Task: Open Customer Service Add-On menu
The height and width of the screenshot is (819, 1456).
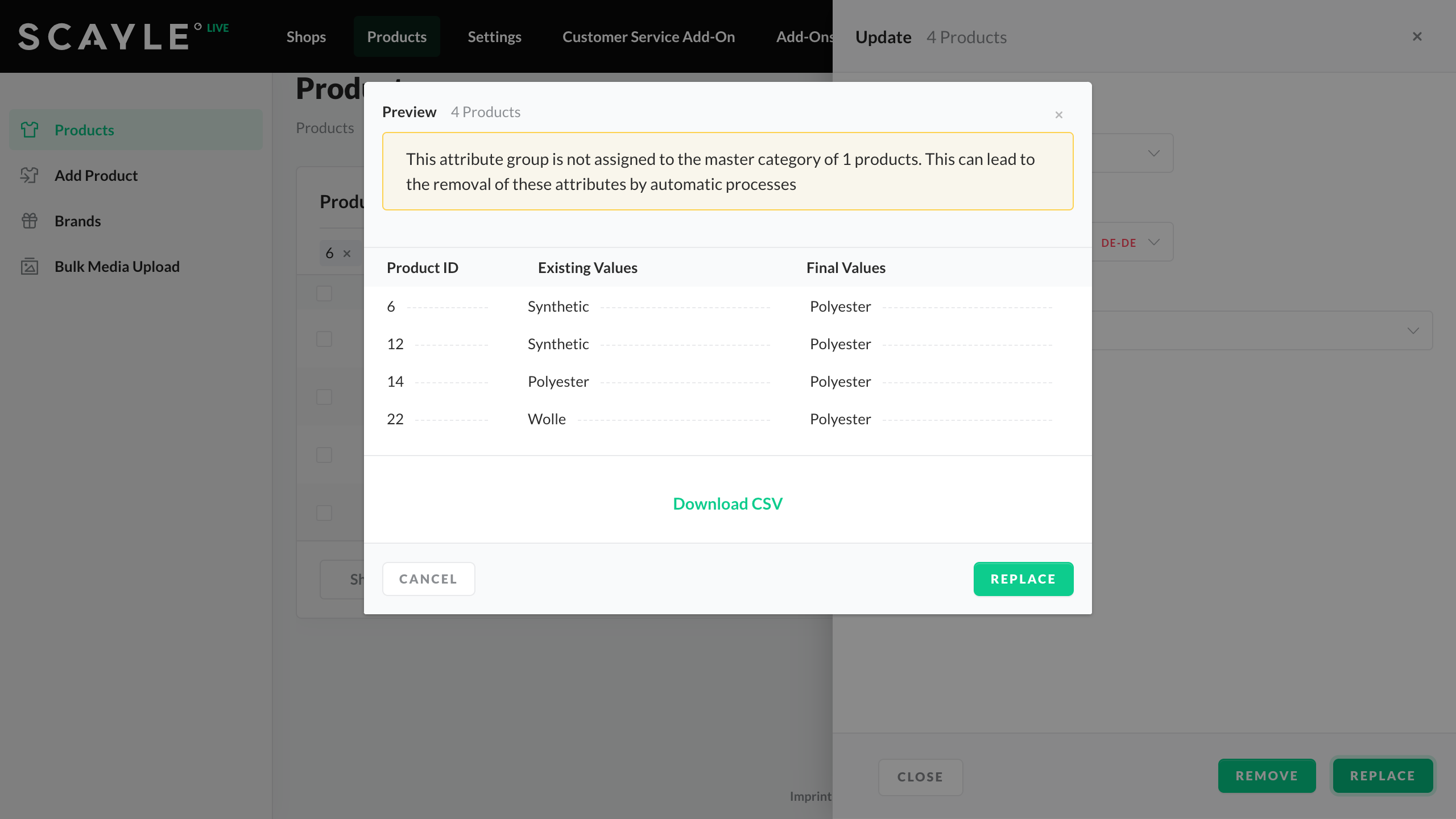Action: pyautogui.click(x=648, y=37)
